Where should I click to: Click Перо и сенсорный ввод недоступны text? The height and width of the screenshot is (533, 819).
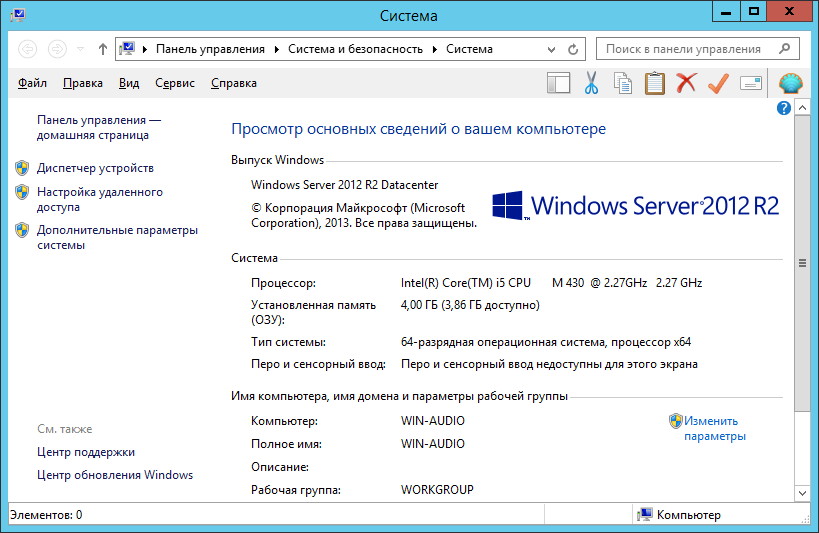click(x=549, y=364)
